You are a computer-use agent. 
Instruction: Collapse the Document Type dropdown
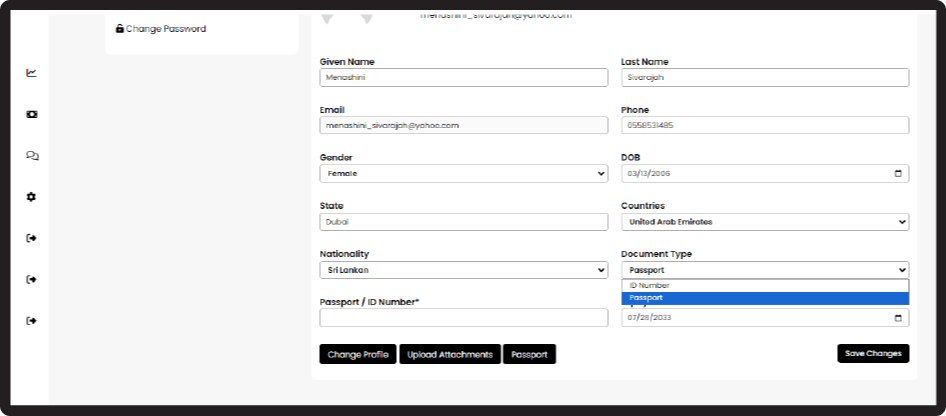coord(764,270)
